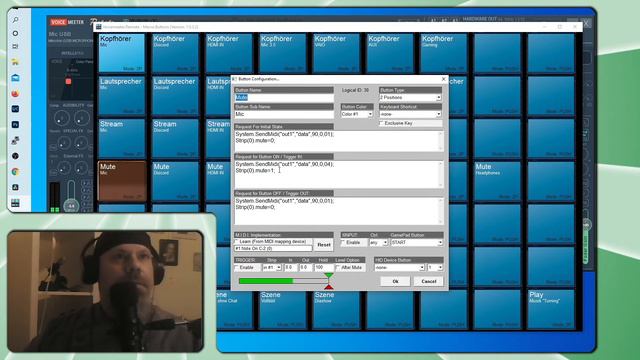
Task: Click the MIDI note mapping field
Action: pyautogui.click(x=273, y=248)
